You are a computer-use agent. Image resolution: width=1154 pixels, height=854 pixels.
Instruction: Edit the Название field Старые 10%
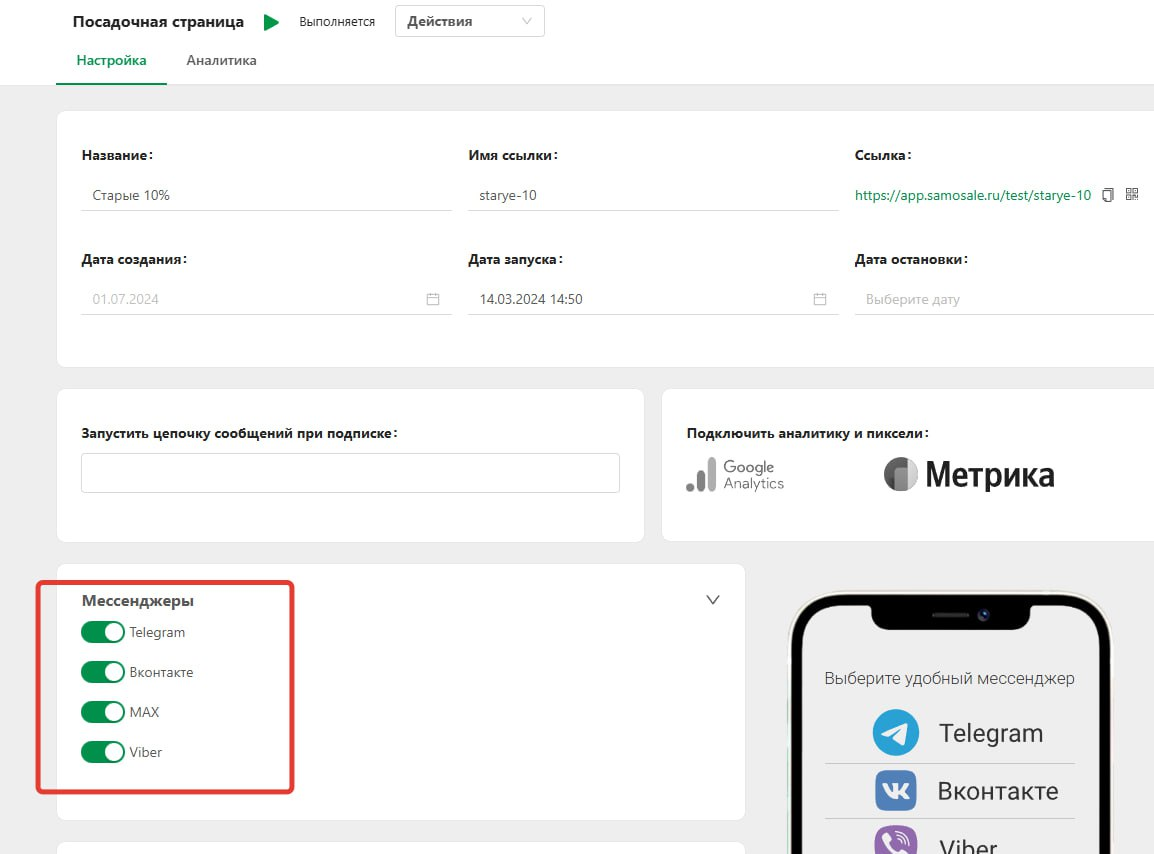(x=266, y=195)
